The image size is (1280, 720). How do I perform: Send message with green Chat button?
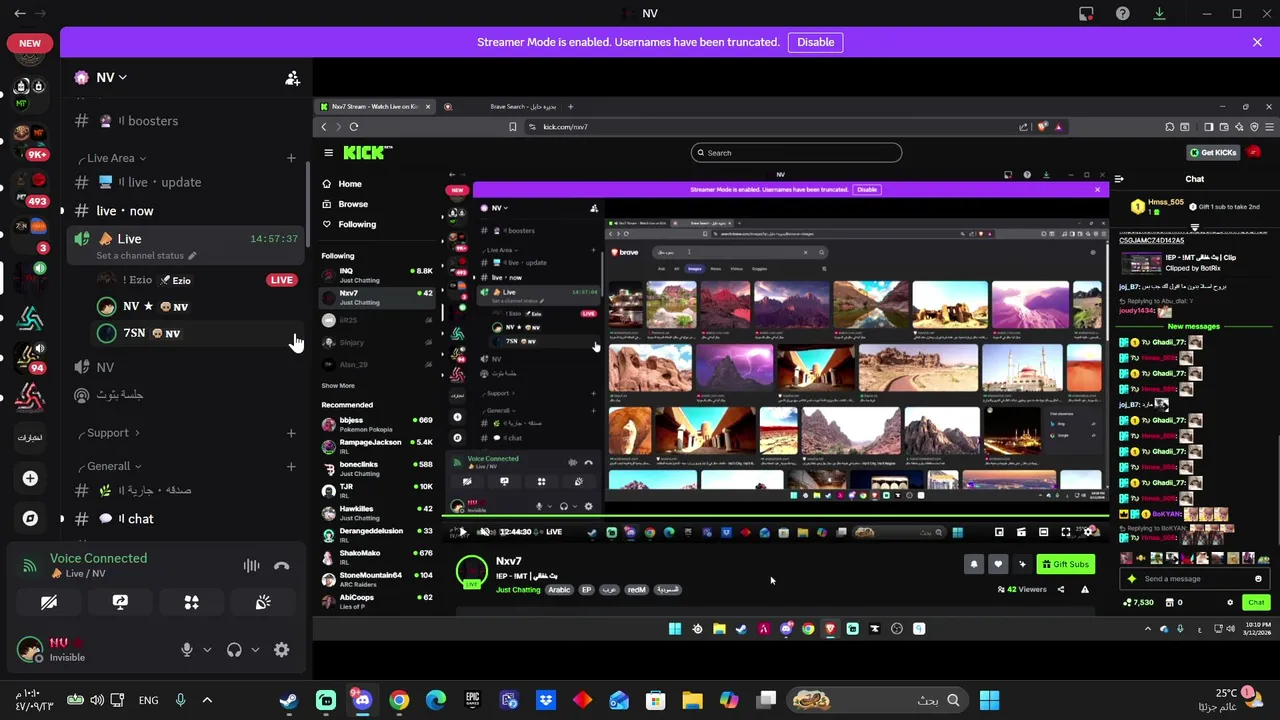pos(1256,602)
